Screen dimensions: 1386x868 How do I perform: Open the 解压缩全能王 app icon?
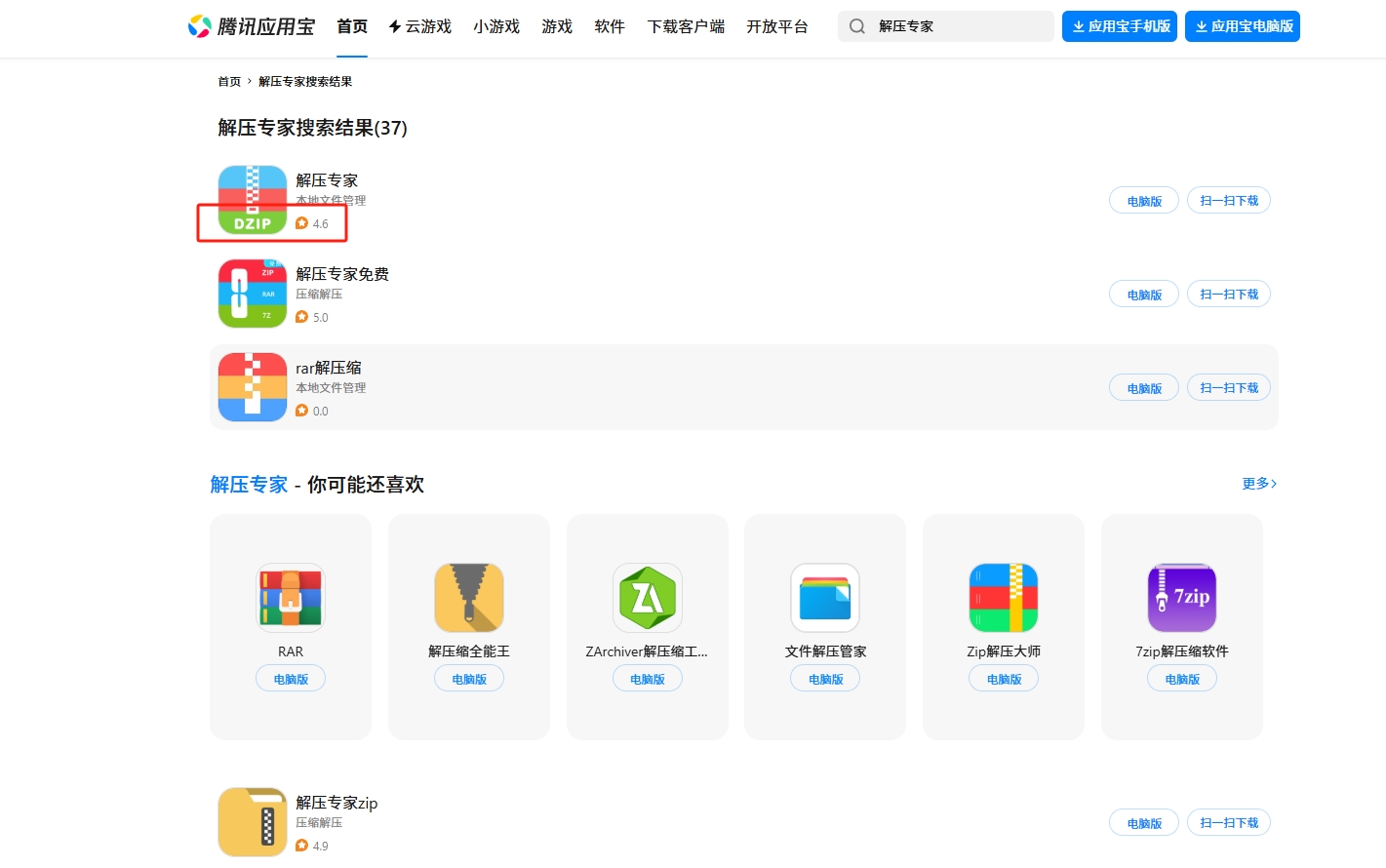469,598
